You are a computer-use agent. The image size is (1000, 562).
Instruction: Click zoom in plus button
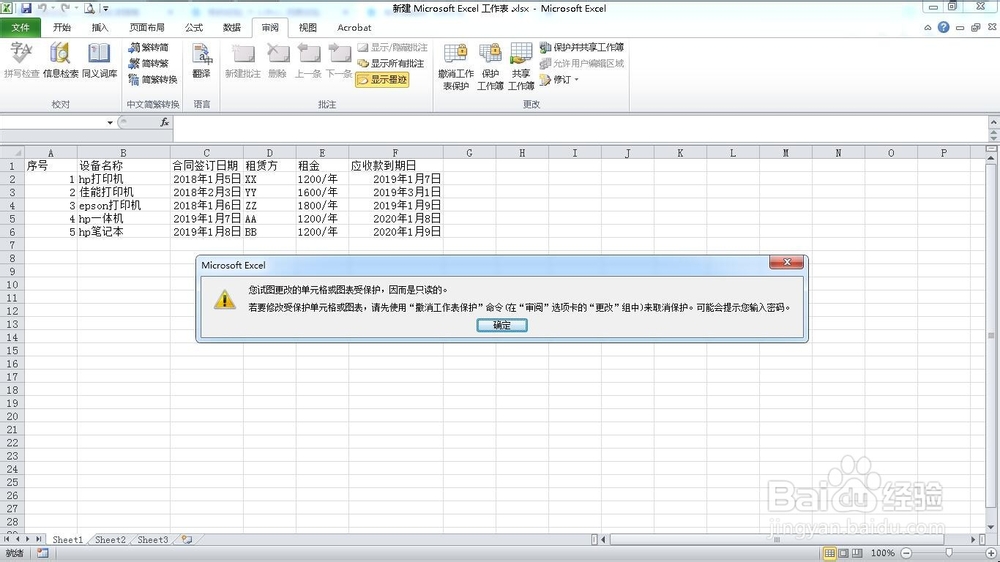coord(991,553)
